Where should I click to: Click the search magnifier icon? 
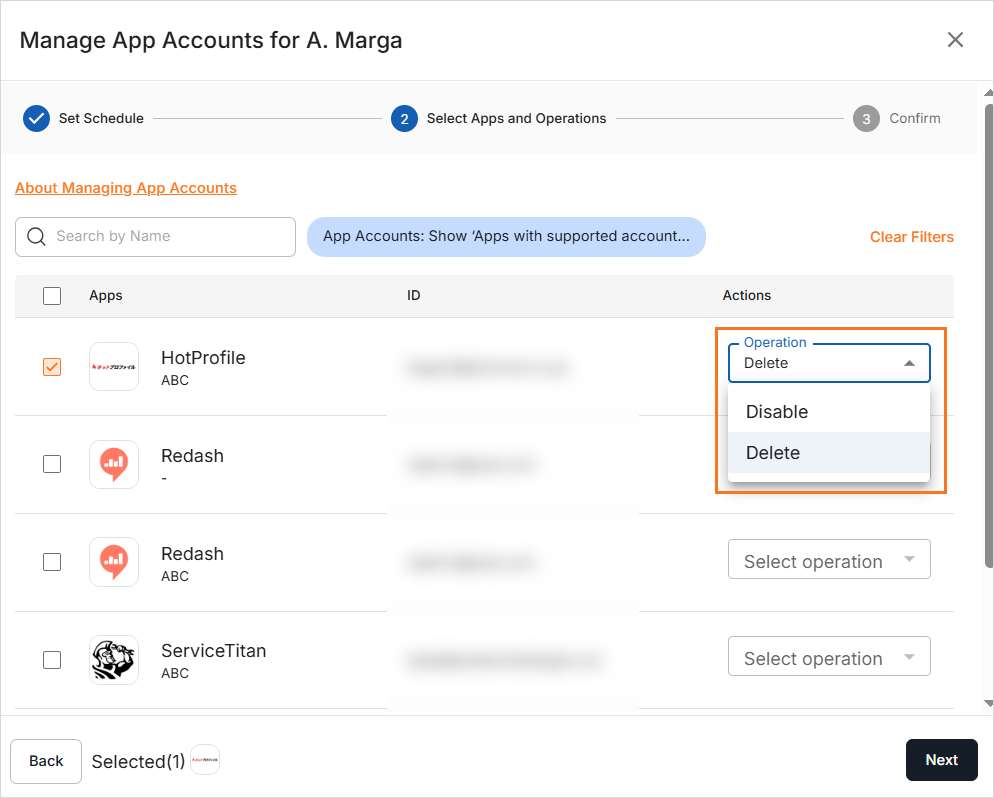tap(37, 237)
